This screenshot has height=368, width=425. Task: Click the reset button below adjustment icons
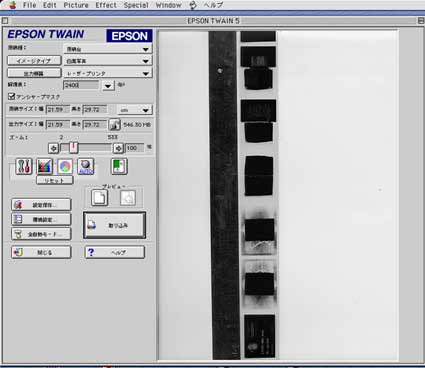55,180
